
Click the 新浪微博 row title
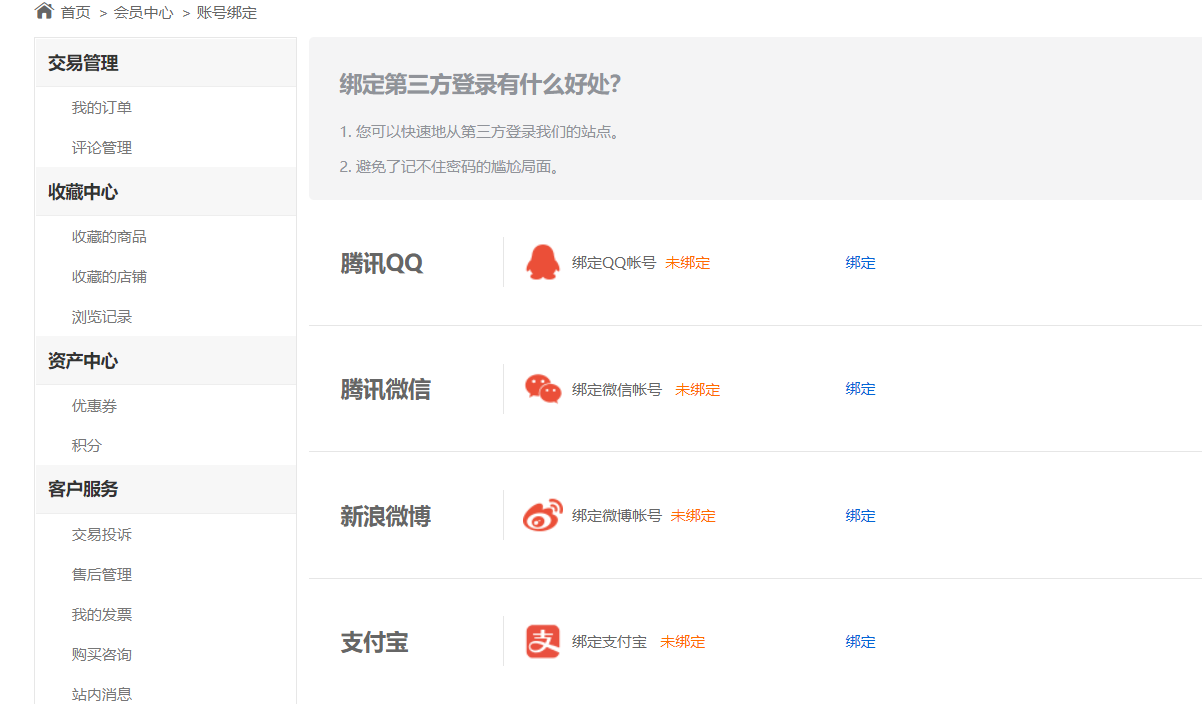coord(385,516)
